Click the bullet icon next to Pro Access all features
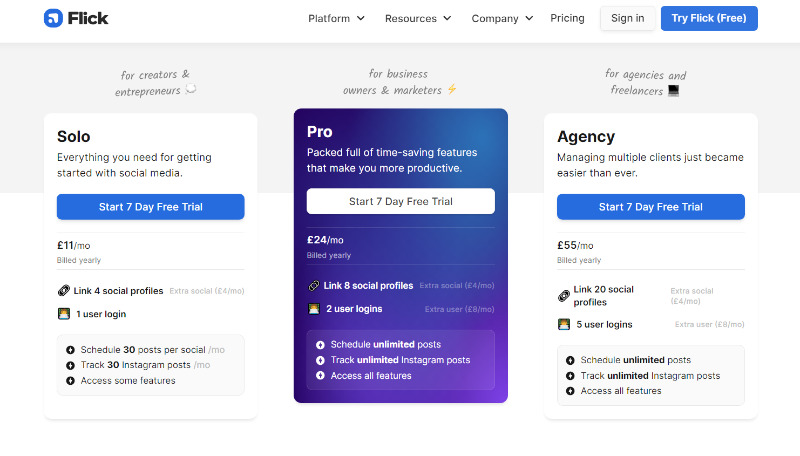 [x=320, y=376]
